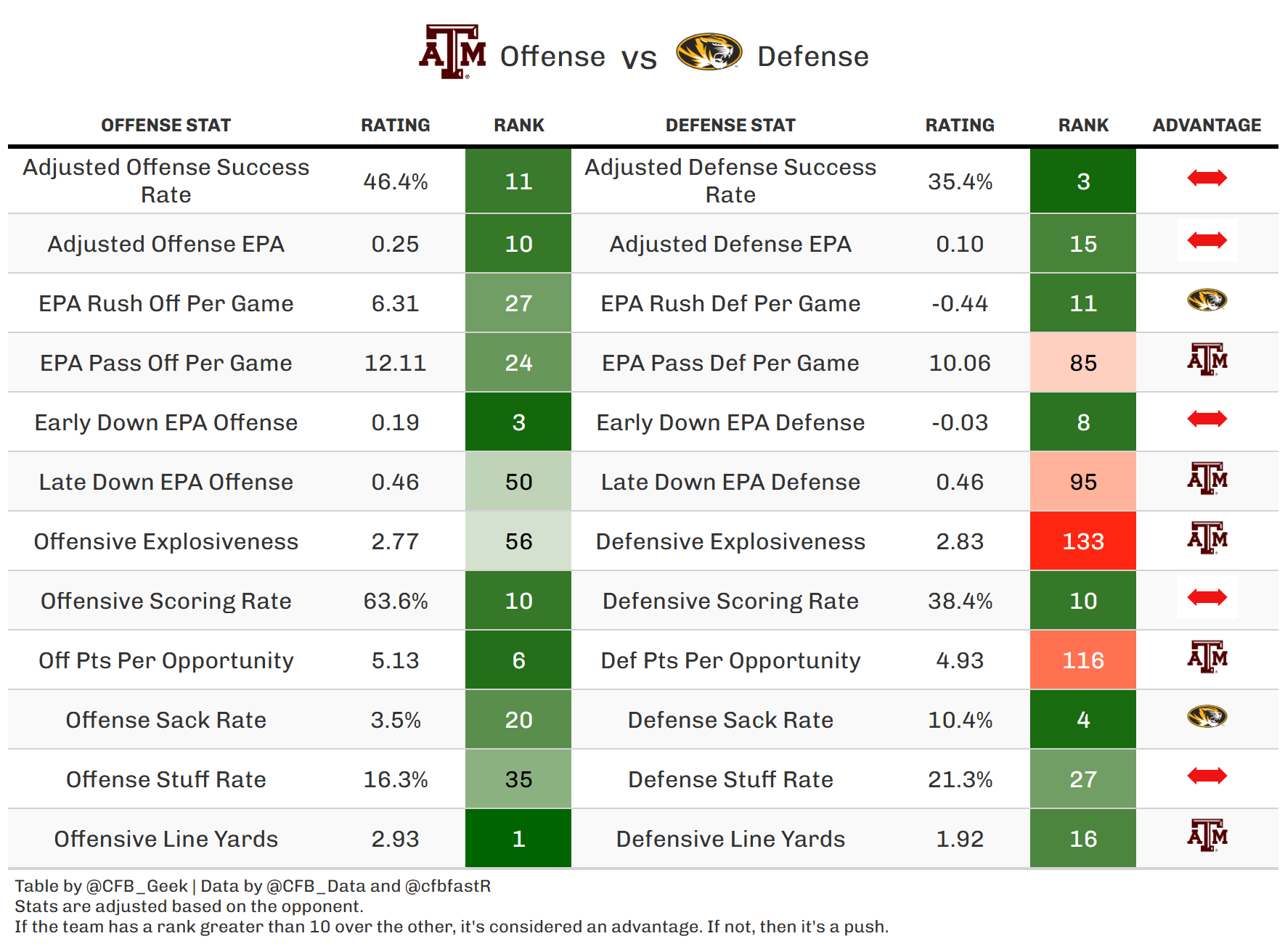
Task: Click the Texas A&M logo in the title
Action: point(452,52)
